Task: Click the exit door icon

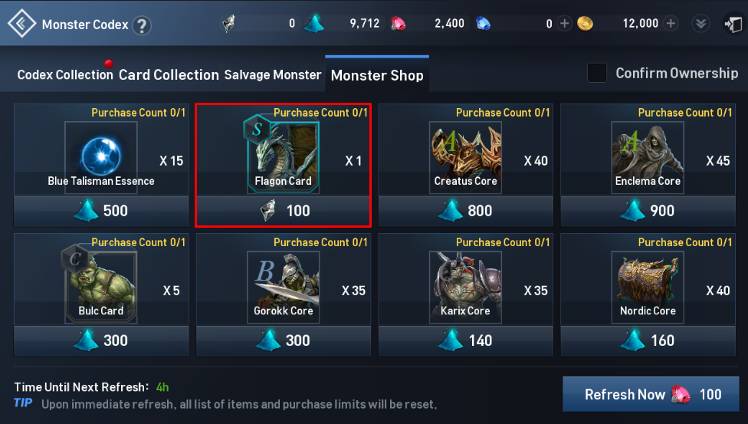Action: [733, 24]
